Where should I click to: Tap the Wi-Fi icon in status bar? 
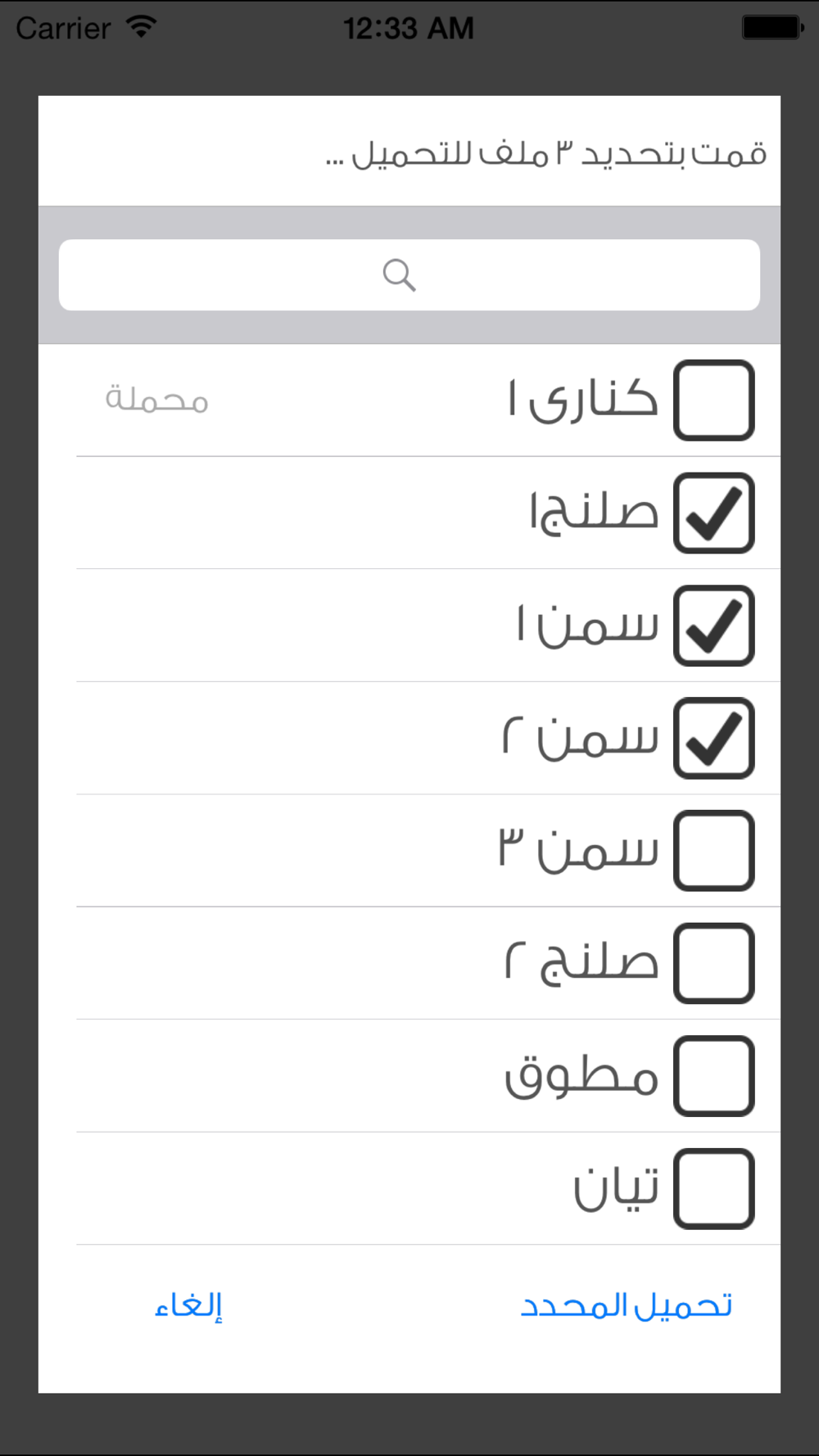[x=142, y=27]
